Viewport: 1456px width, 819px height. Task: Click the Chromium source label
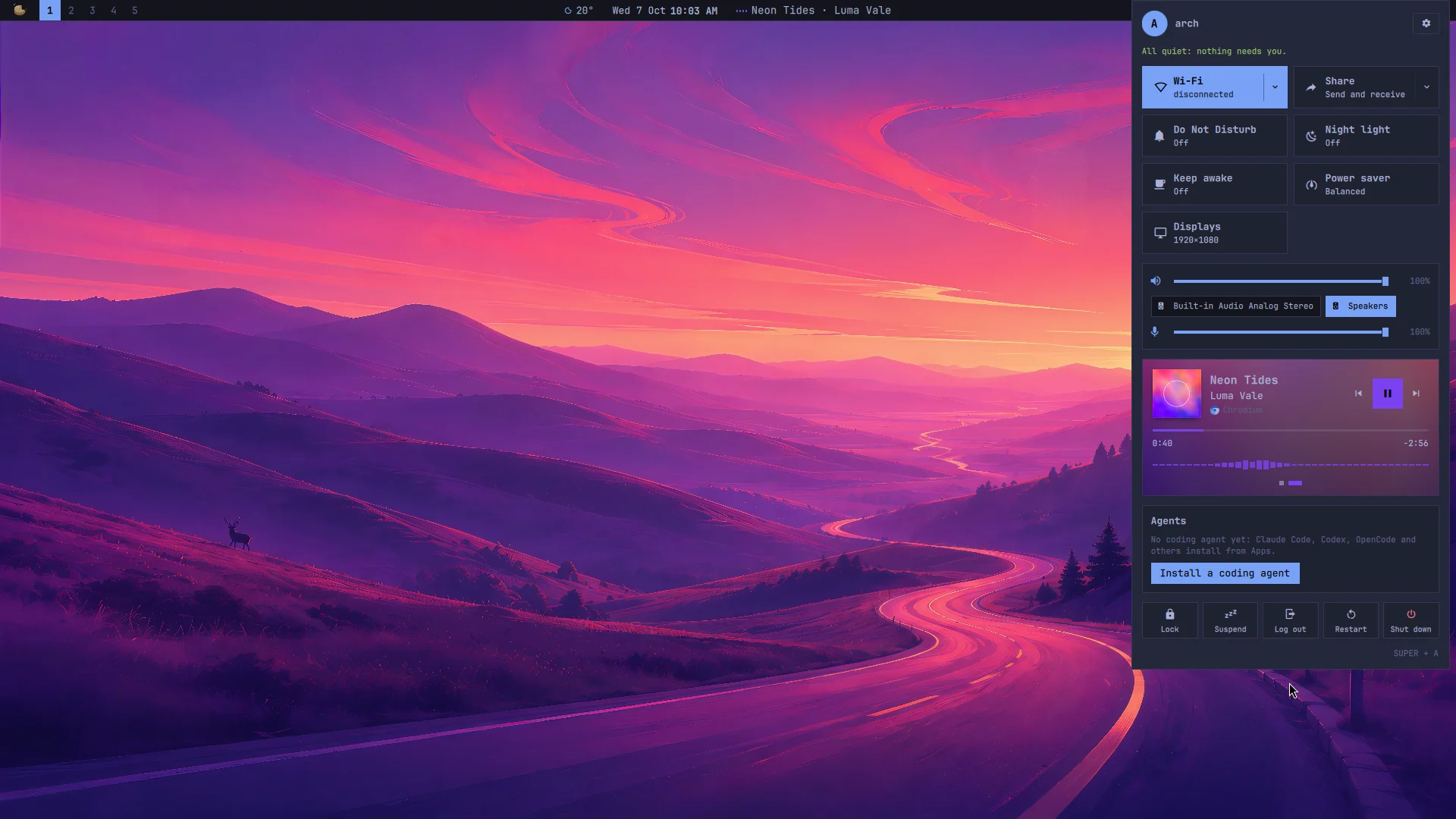[1236, 410]
